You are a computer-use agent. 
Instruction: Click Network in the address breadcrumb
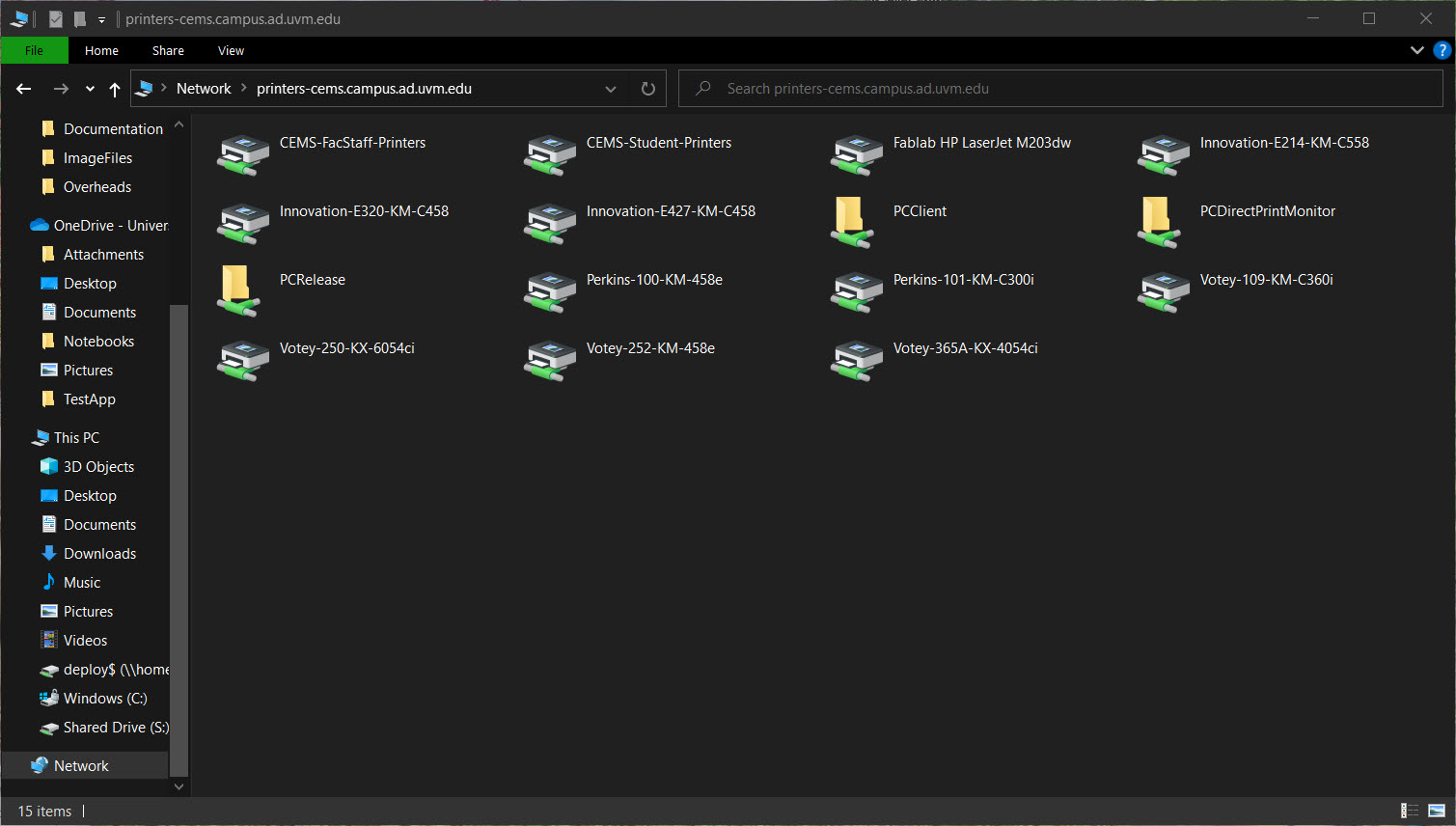point(204,89)
